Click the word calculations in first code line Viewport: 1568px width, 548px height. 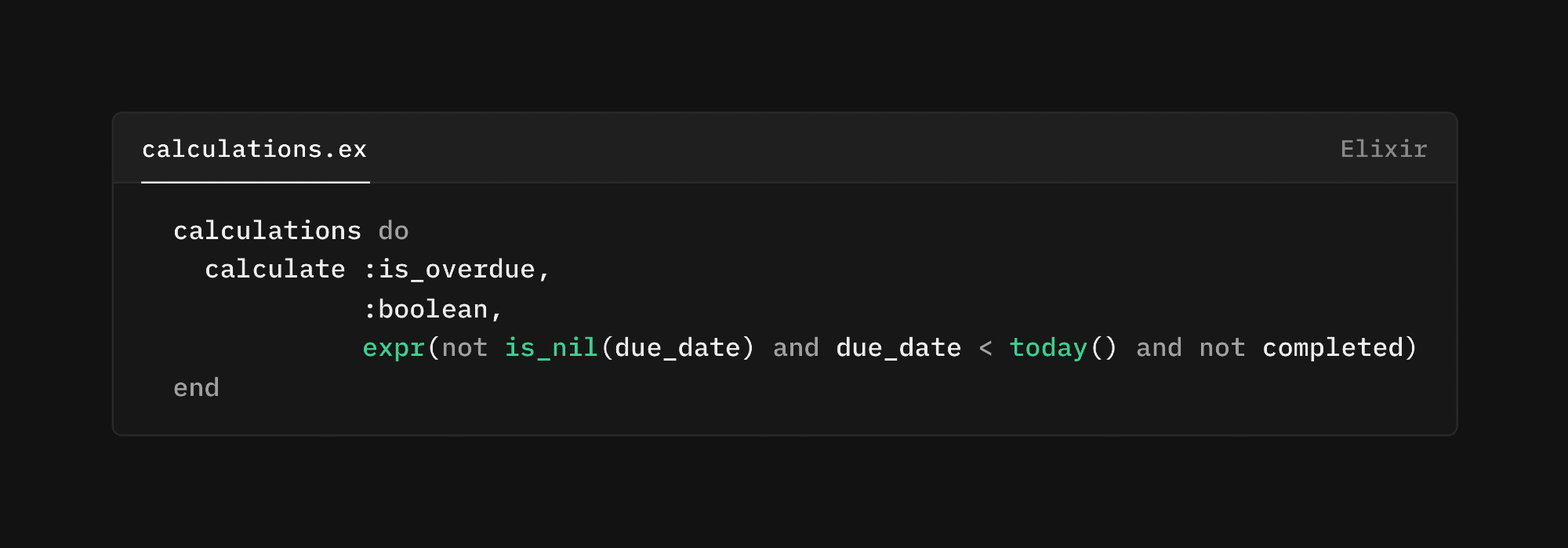click(x=267, y=230)
